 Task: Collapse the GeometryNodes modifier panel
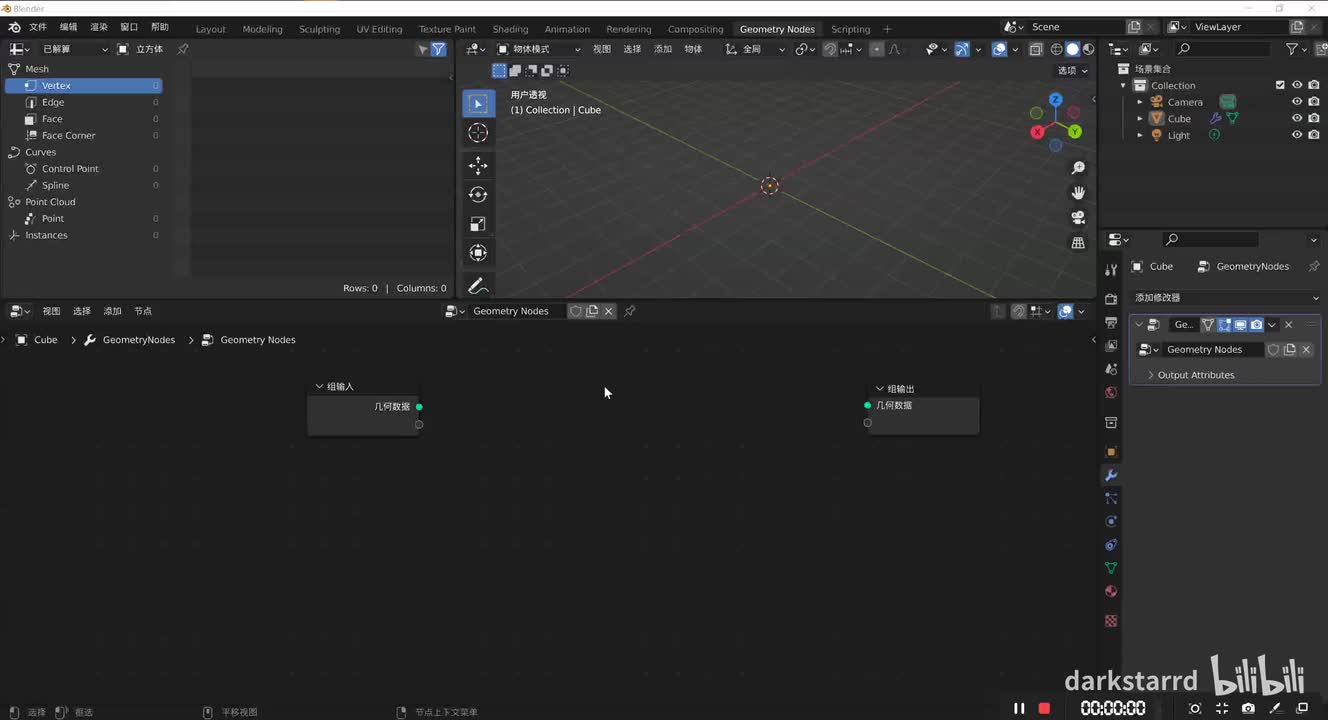coord(1139,325)
